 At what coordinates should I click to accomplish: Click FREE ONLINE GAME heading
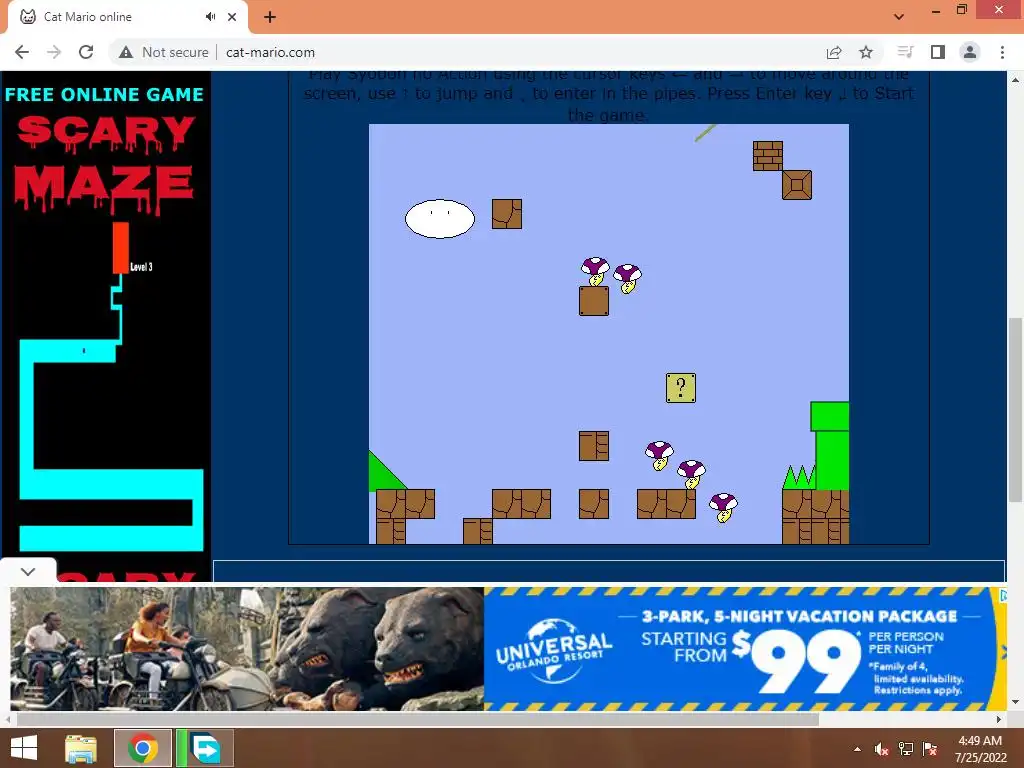coord(104,94)
